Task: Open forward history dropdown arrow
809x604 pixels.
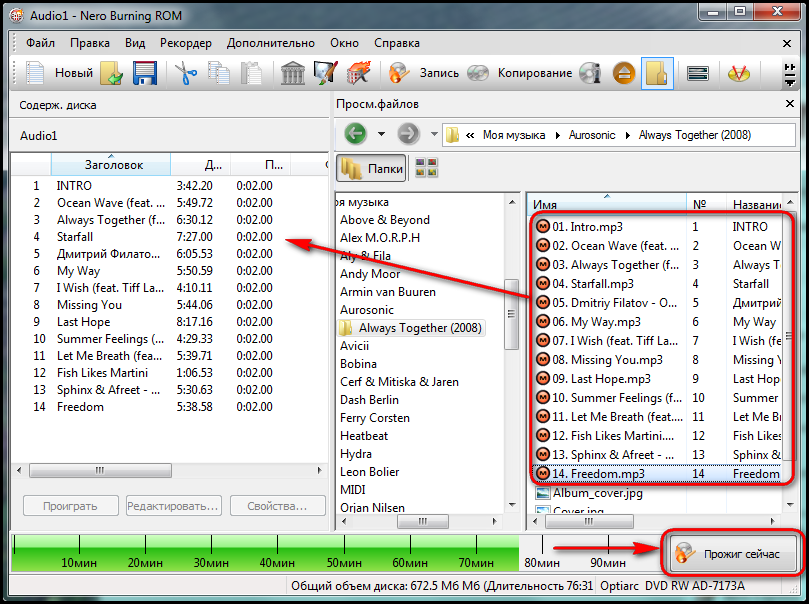Action: tap(434, 134)
